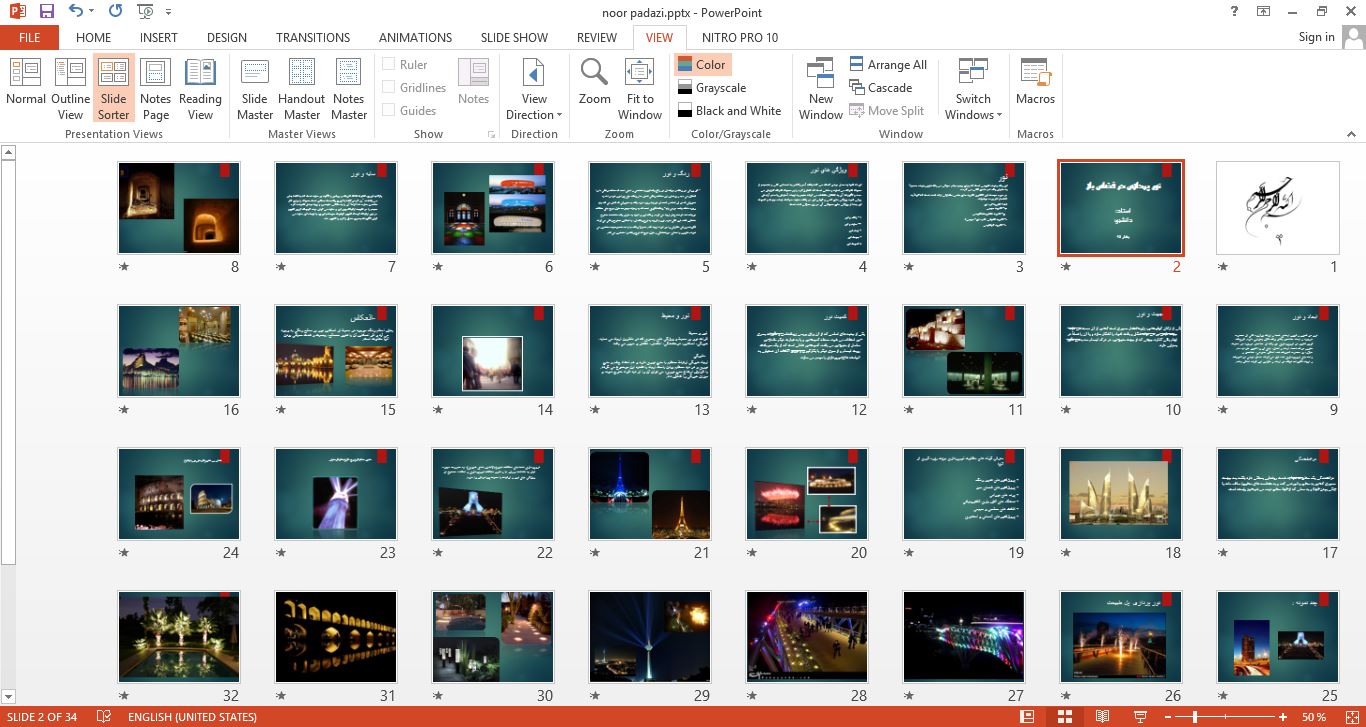Click the Sign in link
This screenshot has width=1366, height=727.
click(1316, 37)
